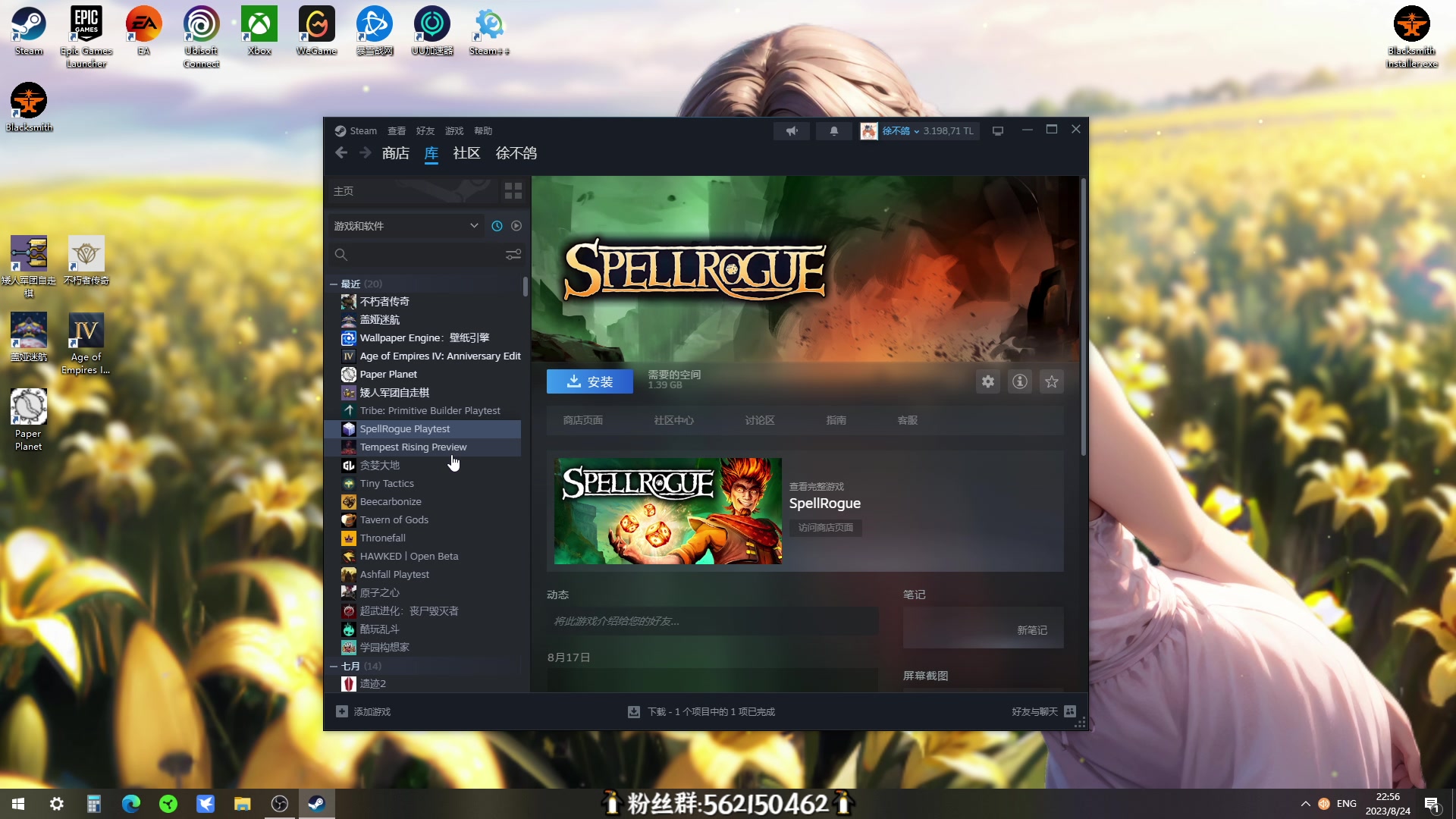Screen dimensions: 1456x819
Task: Click the library search field
Action: pyautogui.click(x=417, y=255)
